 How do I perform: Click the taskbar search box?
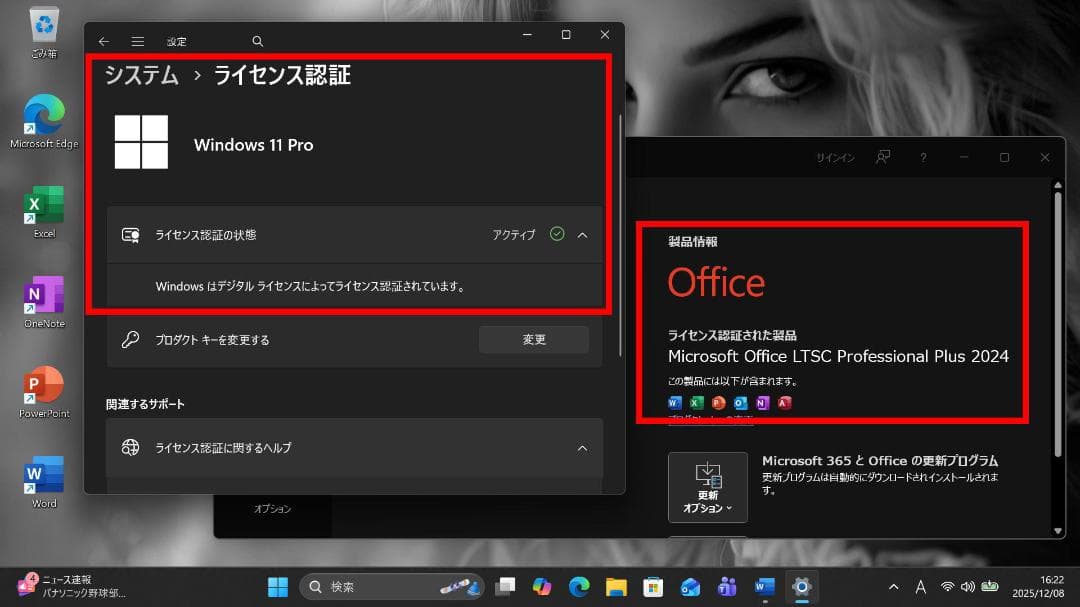click(390, 586)
